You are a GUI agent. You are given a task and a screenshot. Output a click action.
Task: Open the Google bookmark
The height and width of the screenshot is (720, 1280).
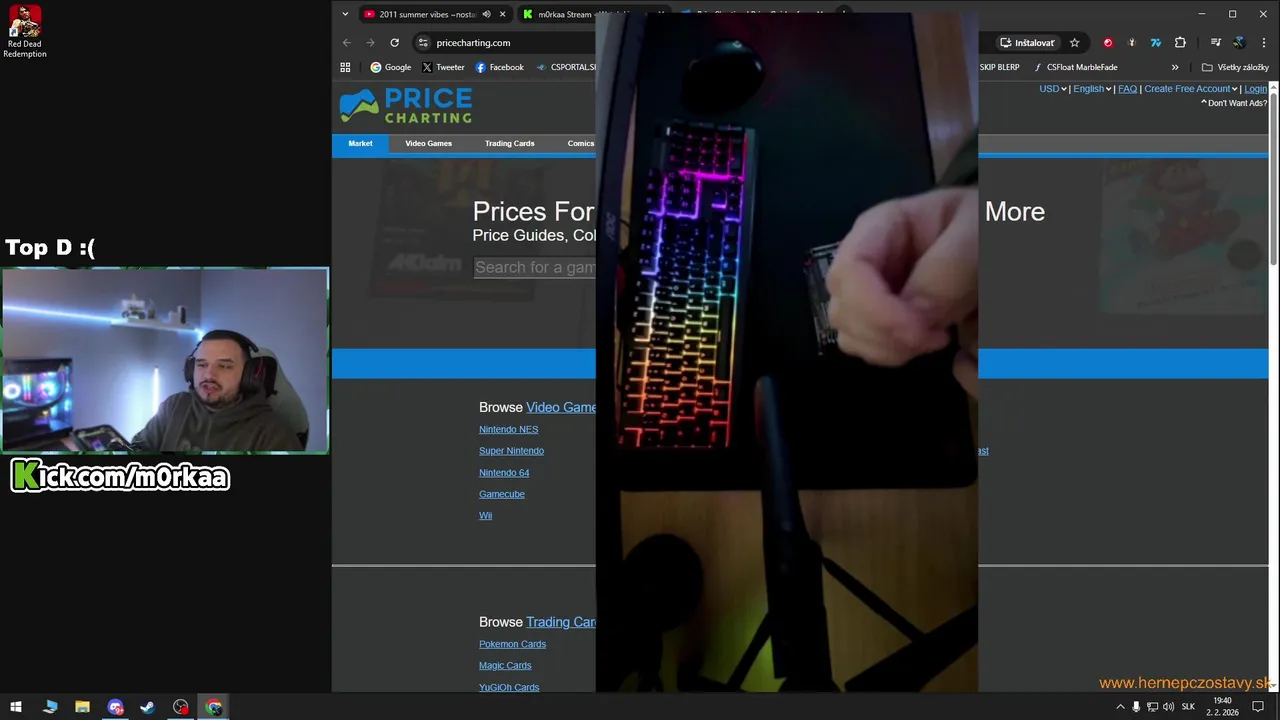[391, 67]
